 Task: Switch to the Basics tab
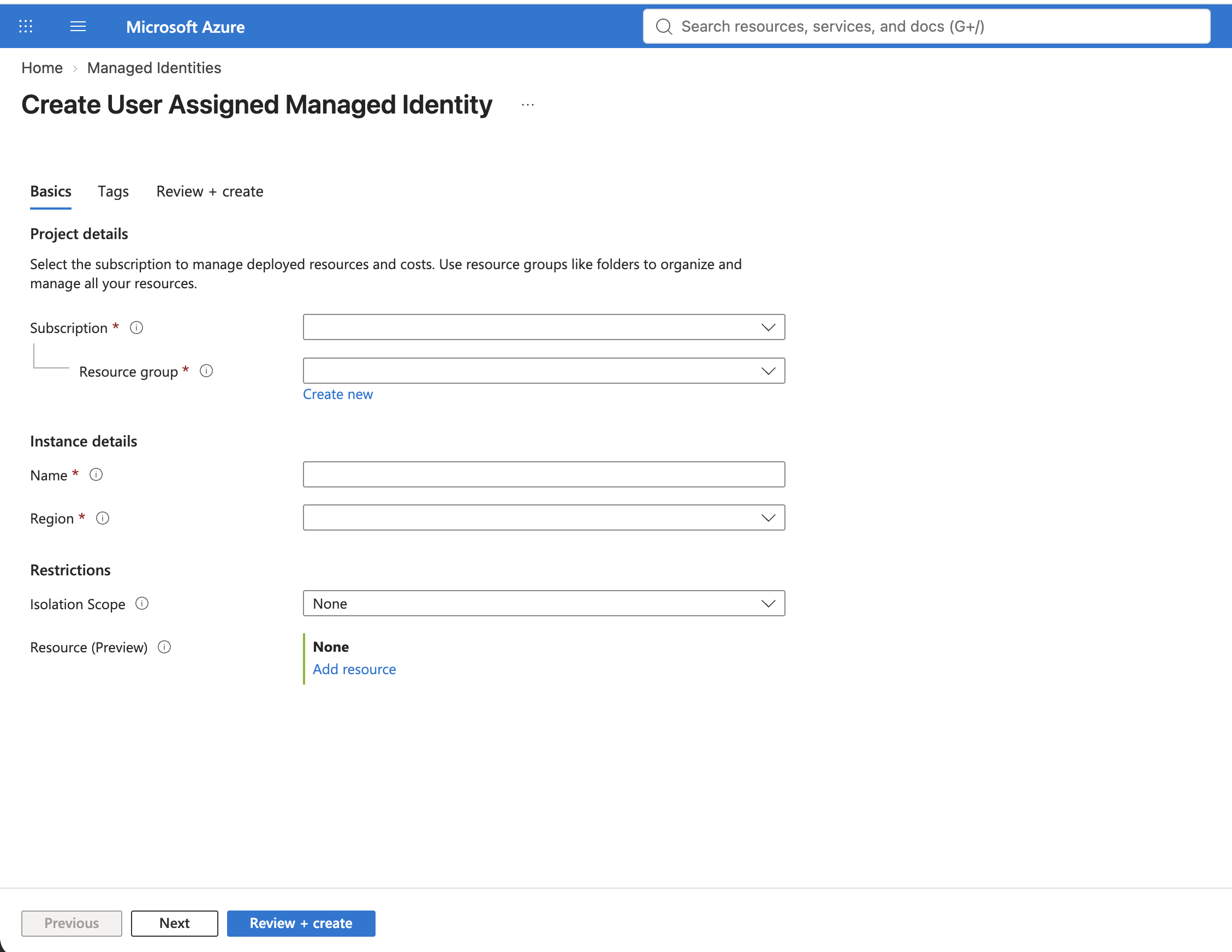[x=51, y=192]
